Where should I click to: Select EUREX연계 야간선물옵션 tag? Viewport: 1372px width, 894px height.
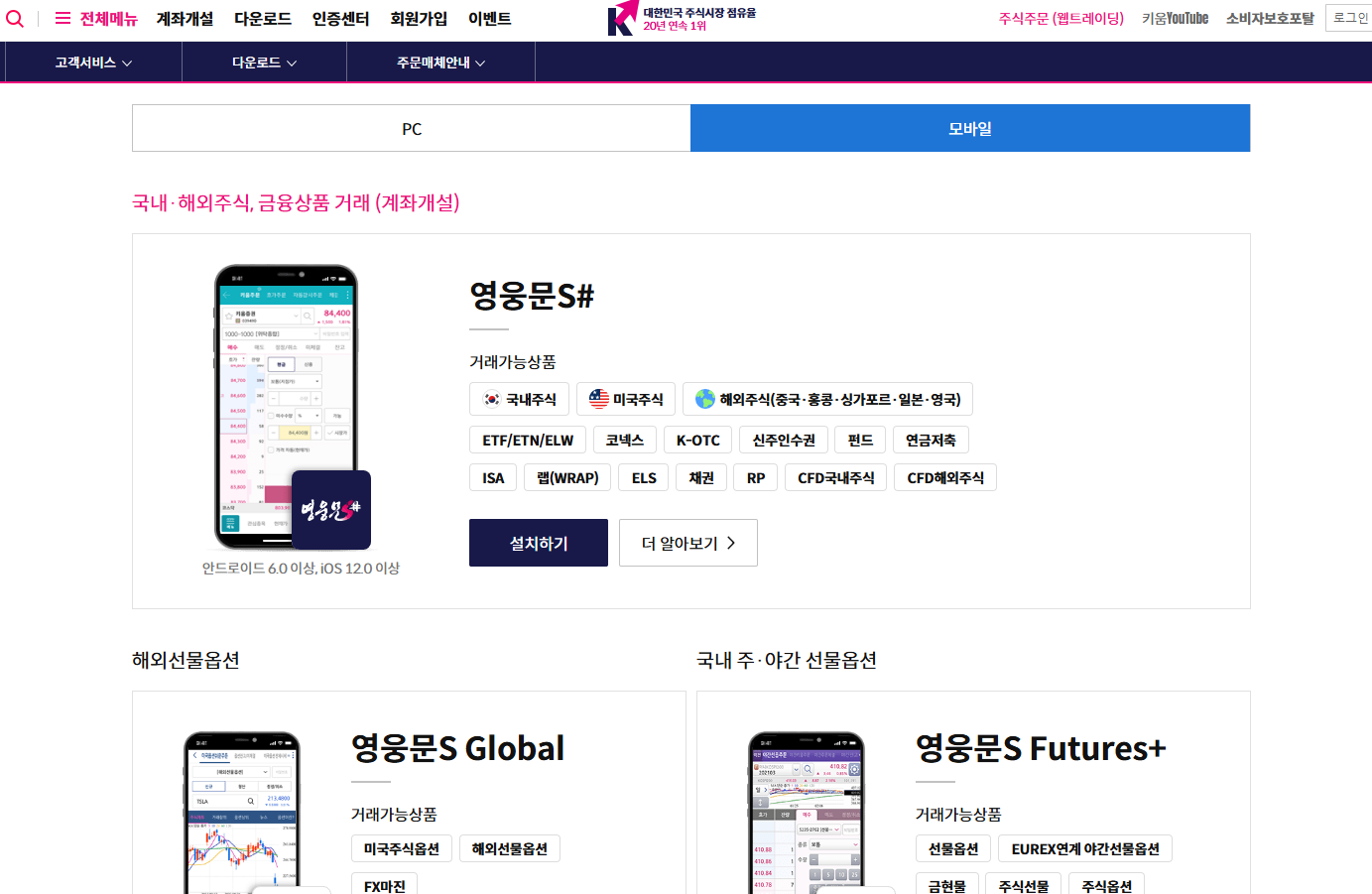point(1085,848)
